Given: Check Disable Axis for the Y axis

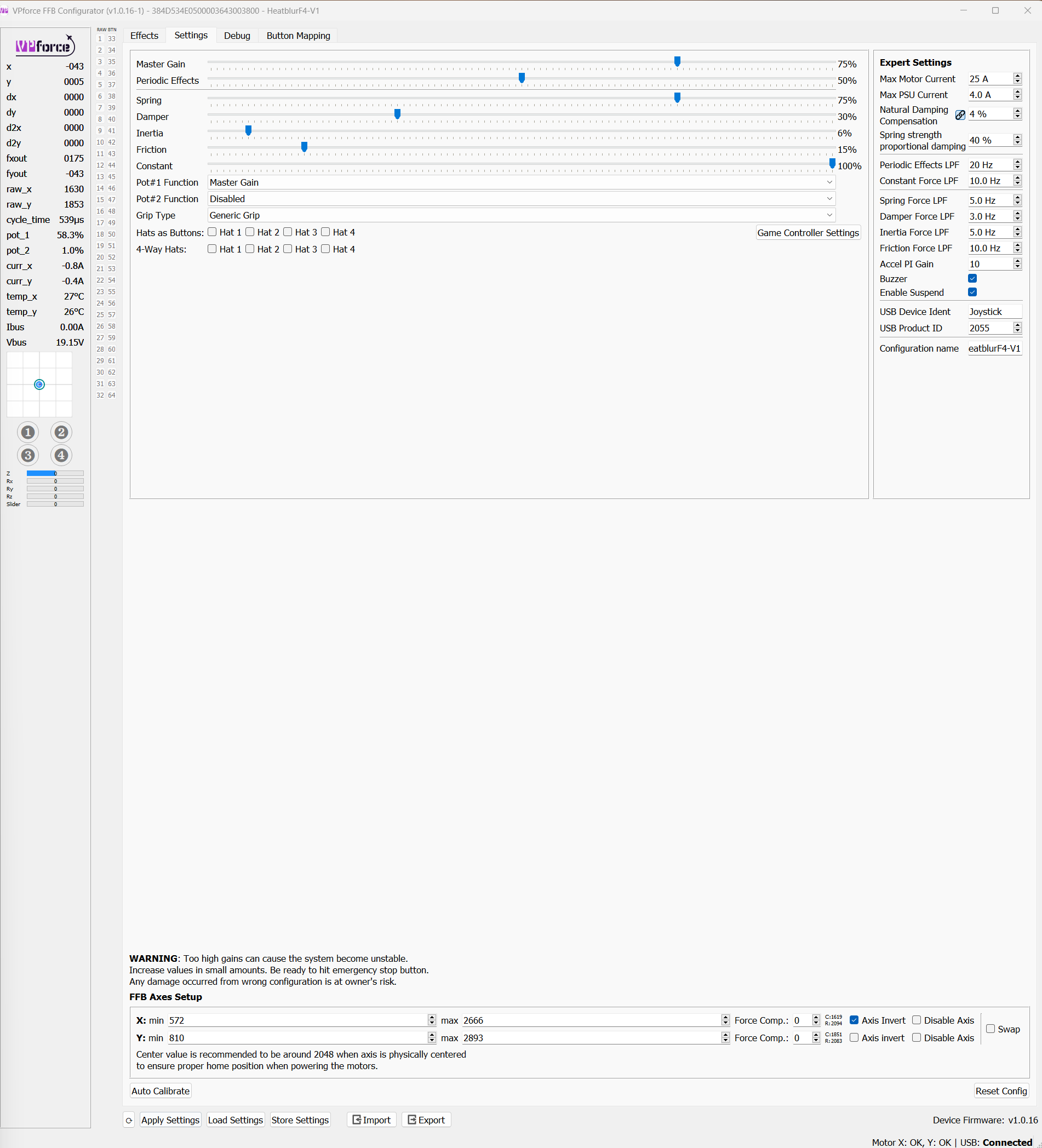Looking at the screenshot, I should tap(917, 1037).
